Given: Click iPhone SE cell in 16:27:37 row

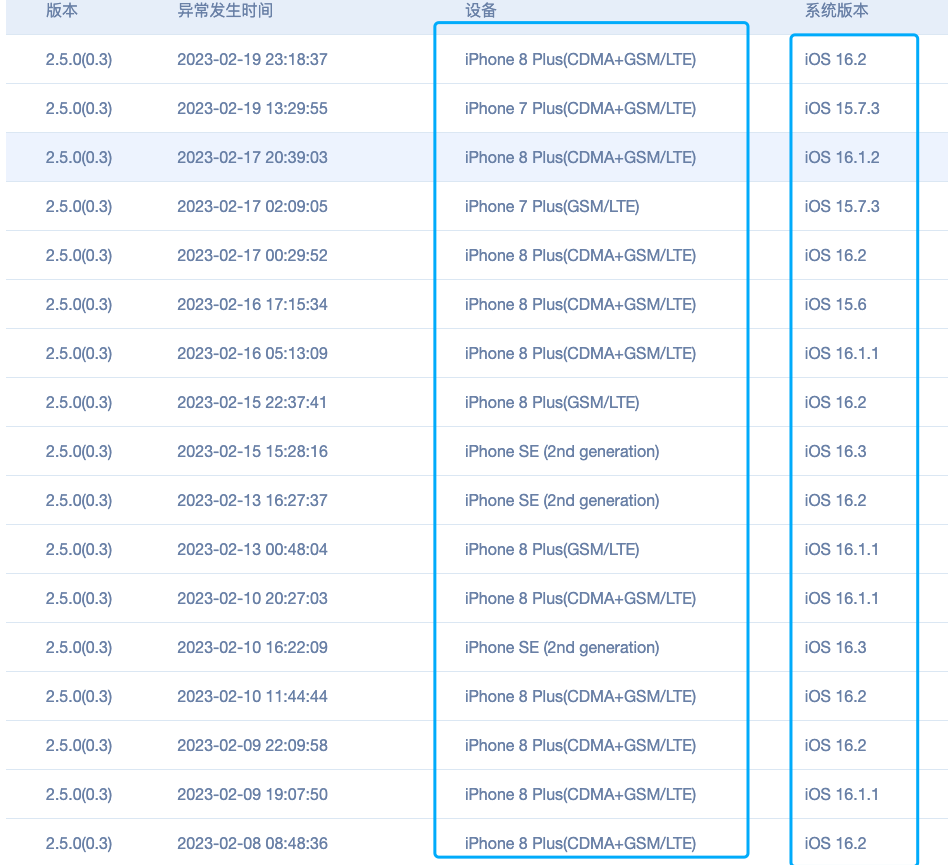Looking at the screenshot, I should coord(562,500).
